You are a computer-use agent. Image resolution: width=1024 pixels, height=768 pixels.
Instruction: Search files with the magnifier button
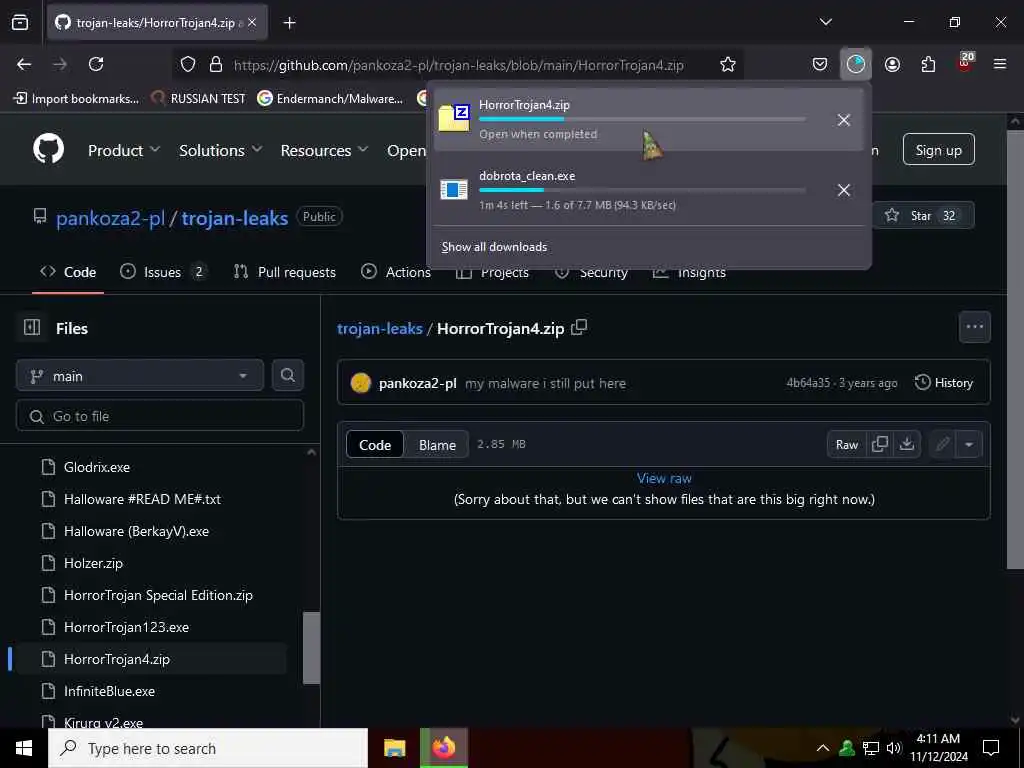287,376
